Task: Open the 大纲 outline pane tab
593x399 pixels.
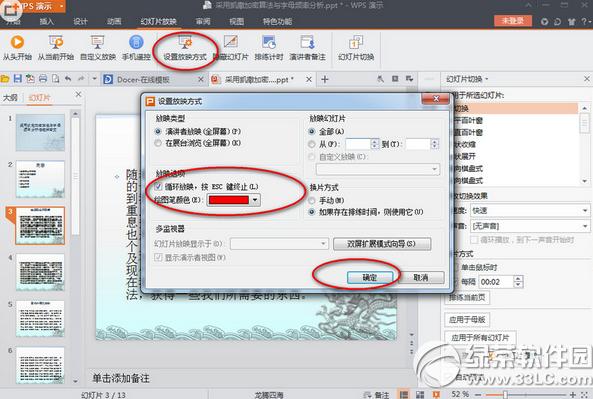Action: (10, 98)
